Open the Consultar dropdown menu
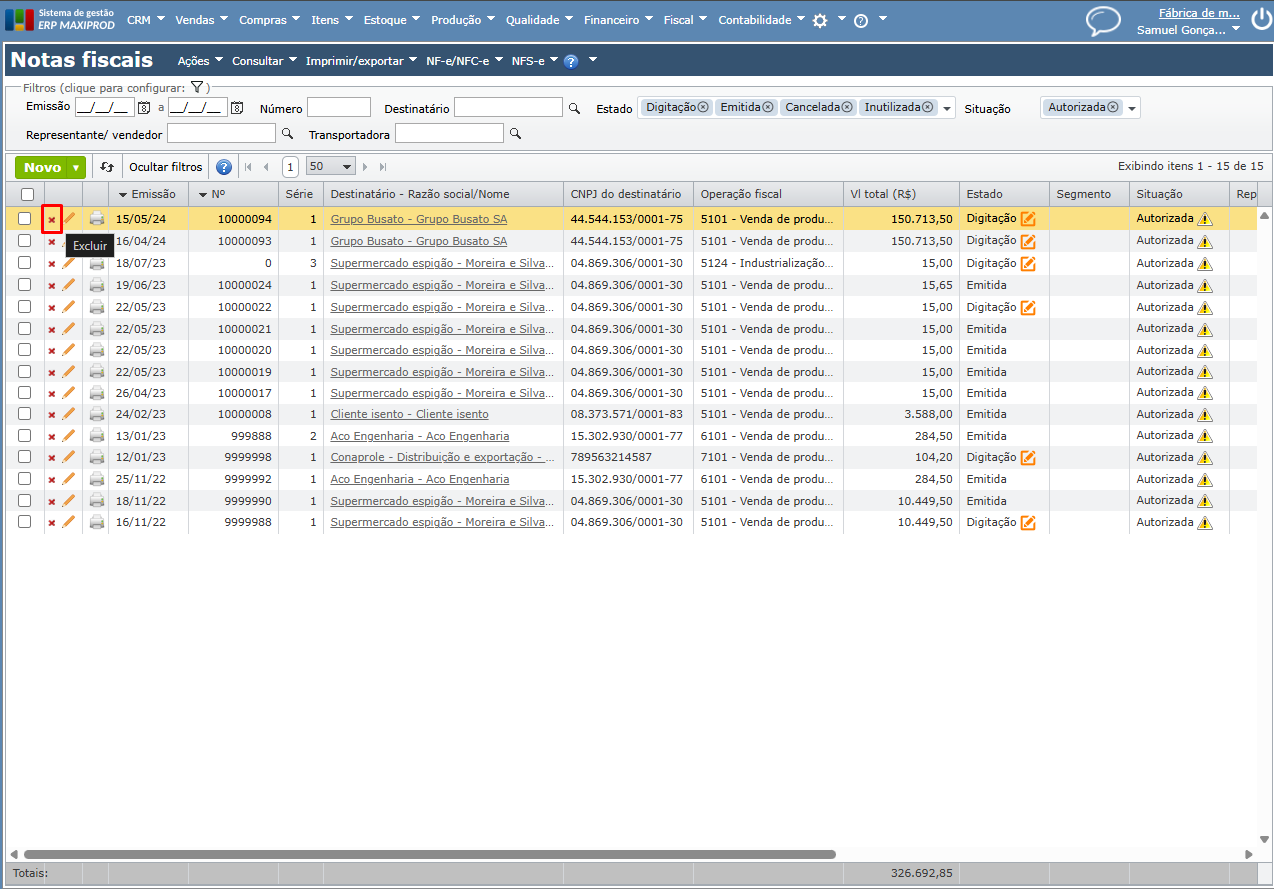 265,61
